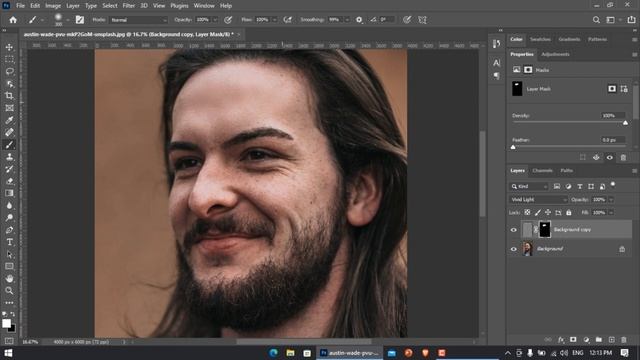Toggle airbrush-style build-up effects

(288, 20)
